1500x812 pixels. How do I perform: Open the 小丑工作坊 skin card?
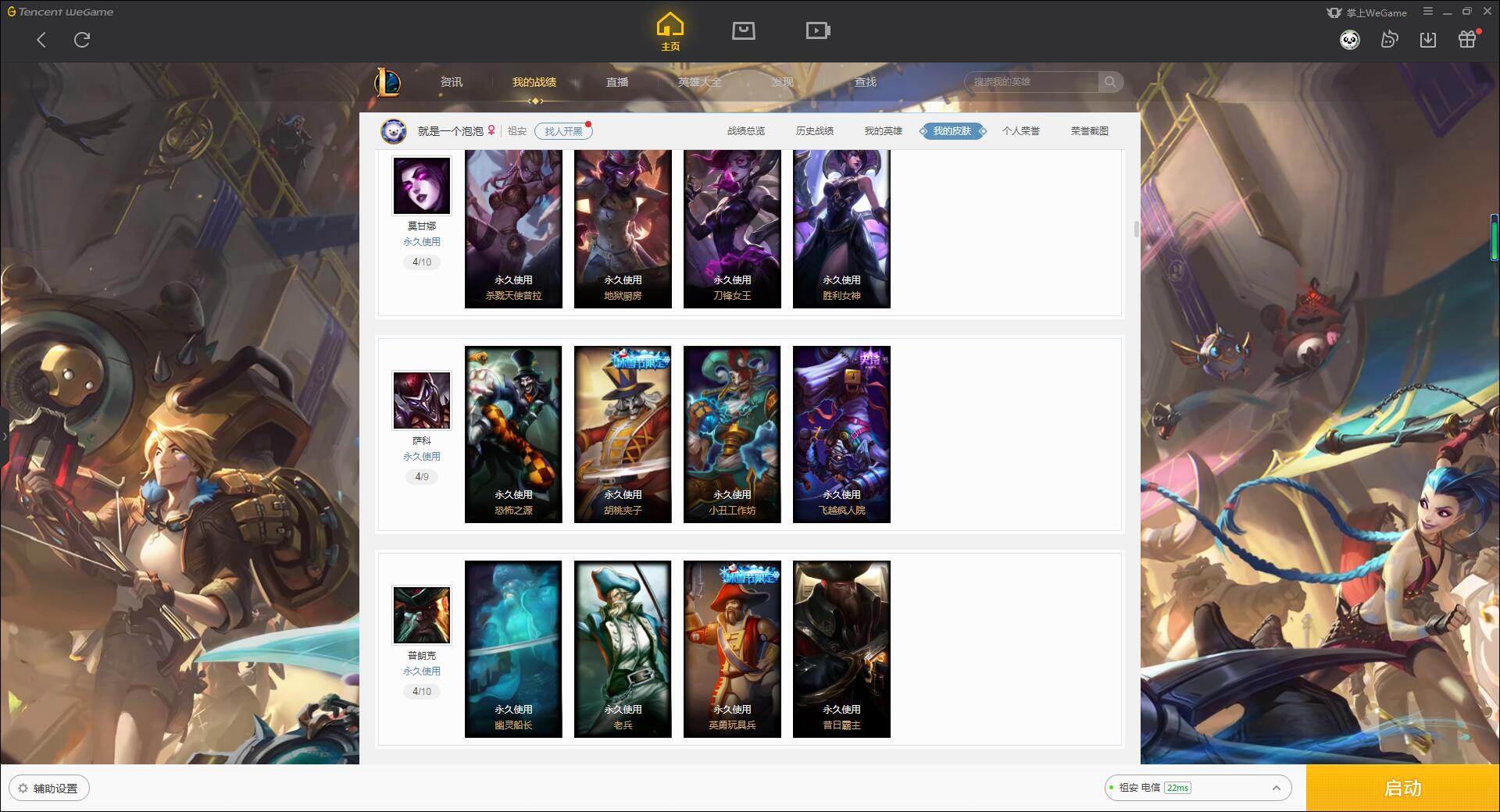732,434
